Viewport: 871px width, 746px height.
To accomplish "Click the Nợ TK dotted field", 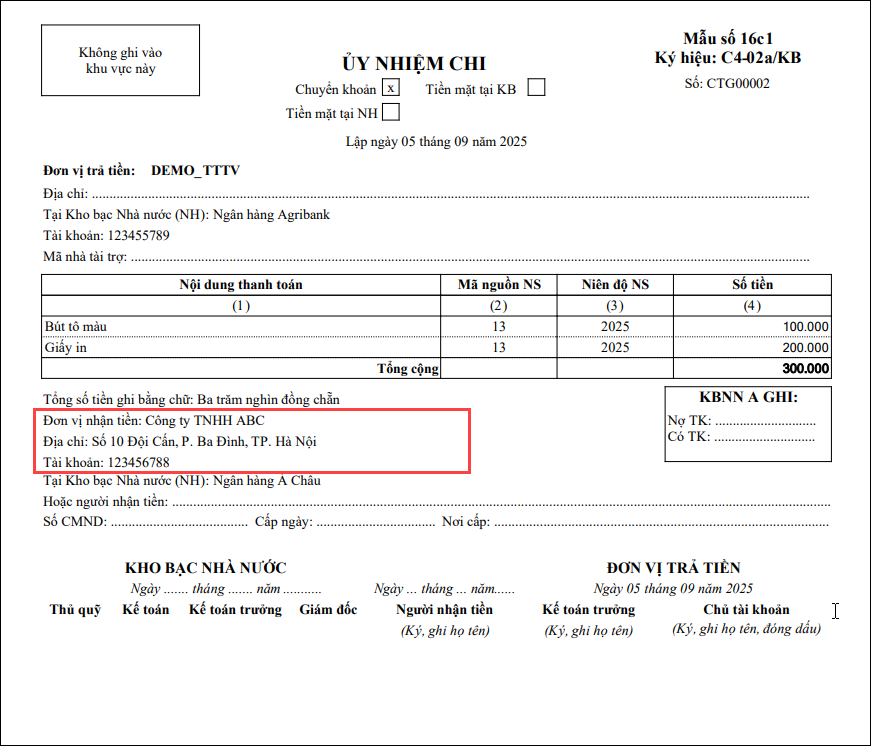I will pyautogui.click(x=765, y=422).
